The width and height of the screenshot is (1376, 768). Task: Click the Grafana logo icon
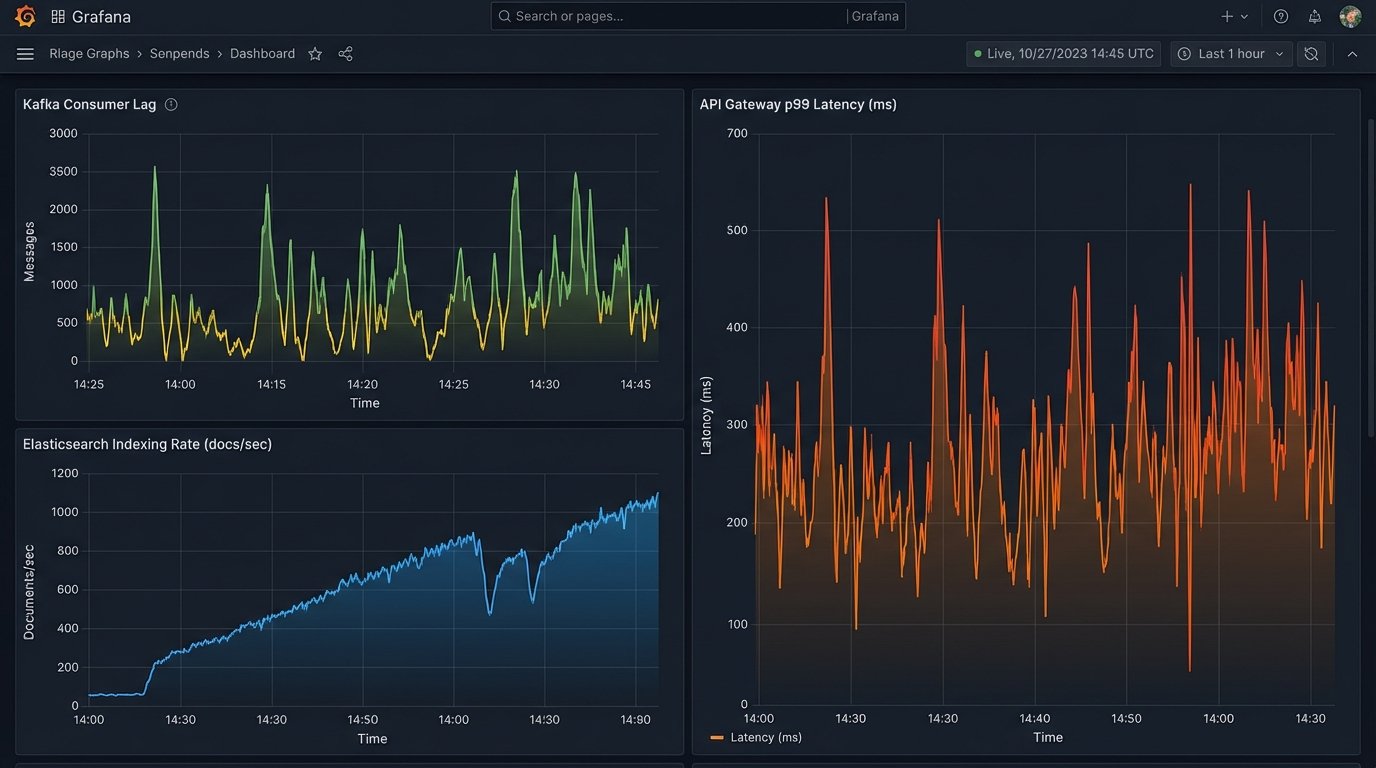25,16
